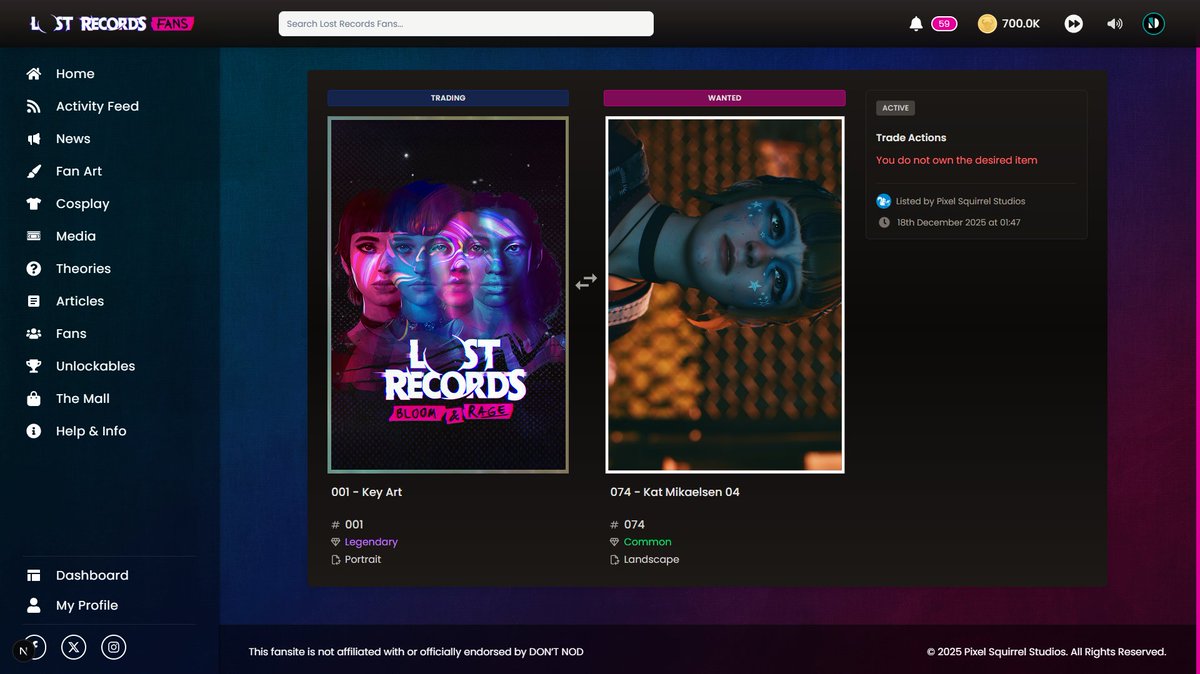Click the Common rarity label

click(648, 542)
